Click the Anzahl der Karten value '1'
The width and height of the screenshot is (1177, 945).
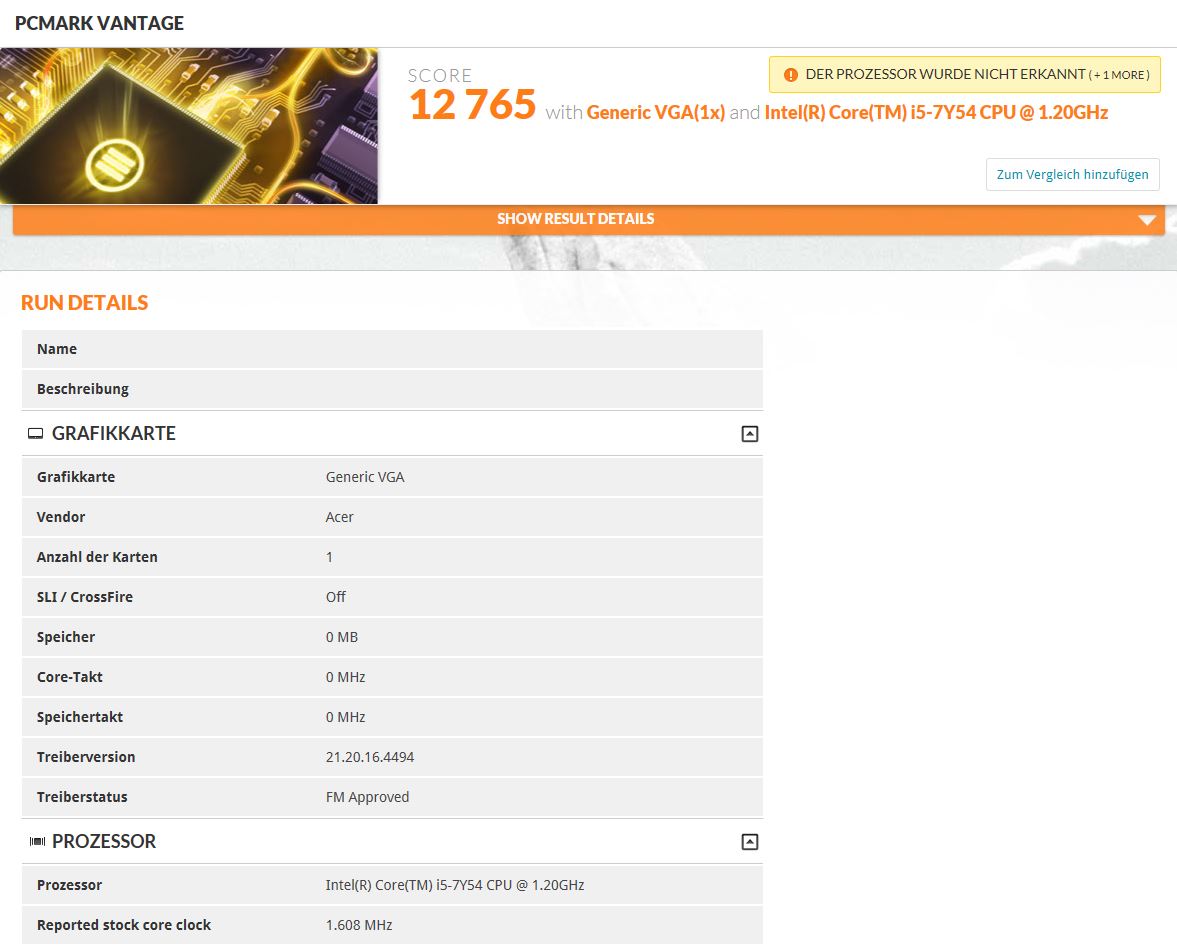click(329, 557)
